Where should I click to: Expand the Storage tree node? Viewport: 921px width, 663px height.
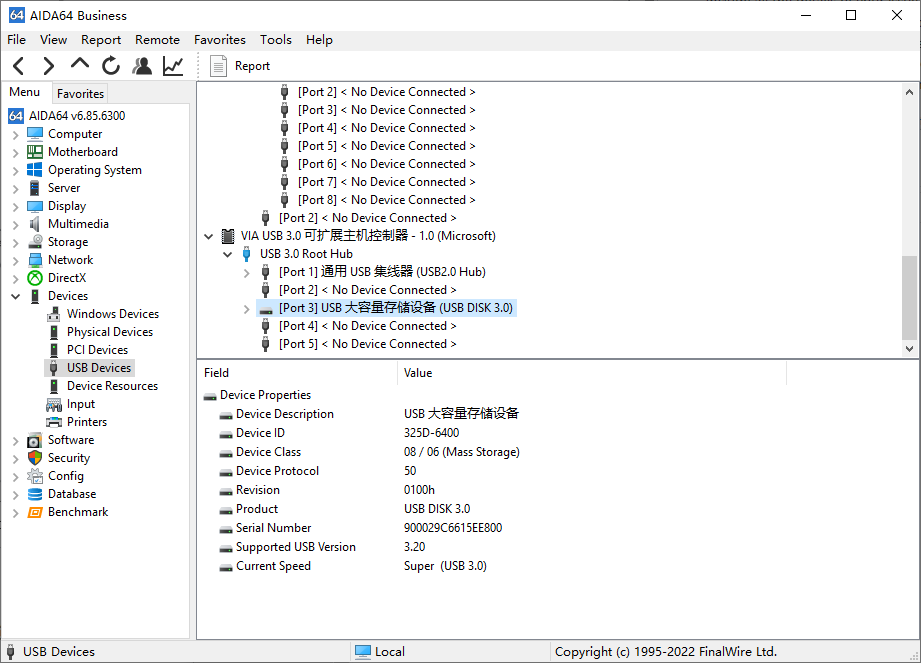click(x=16, y=243)
